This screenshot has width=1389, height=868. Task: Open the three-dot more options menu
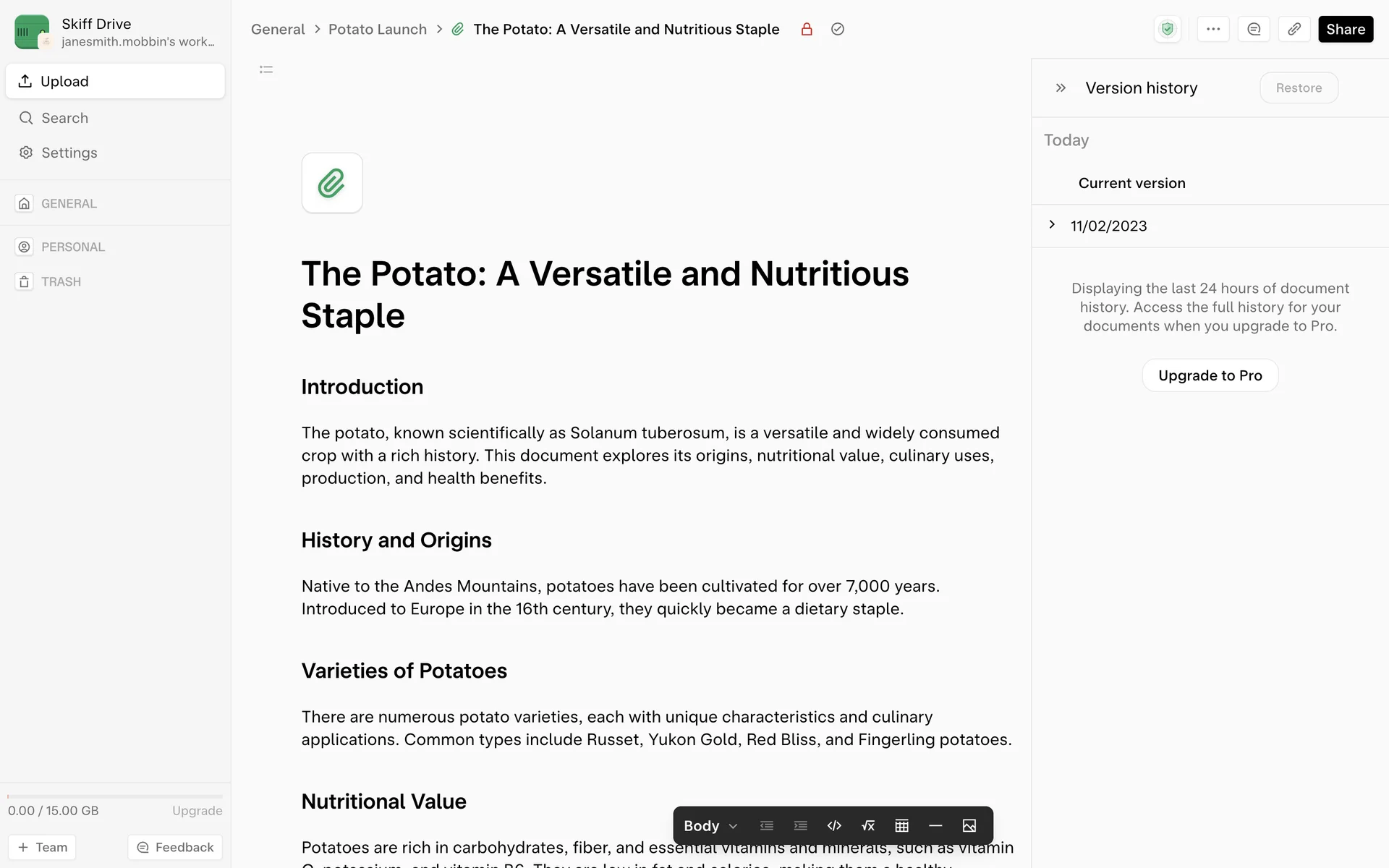coord(1213,29)
